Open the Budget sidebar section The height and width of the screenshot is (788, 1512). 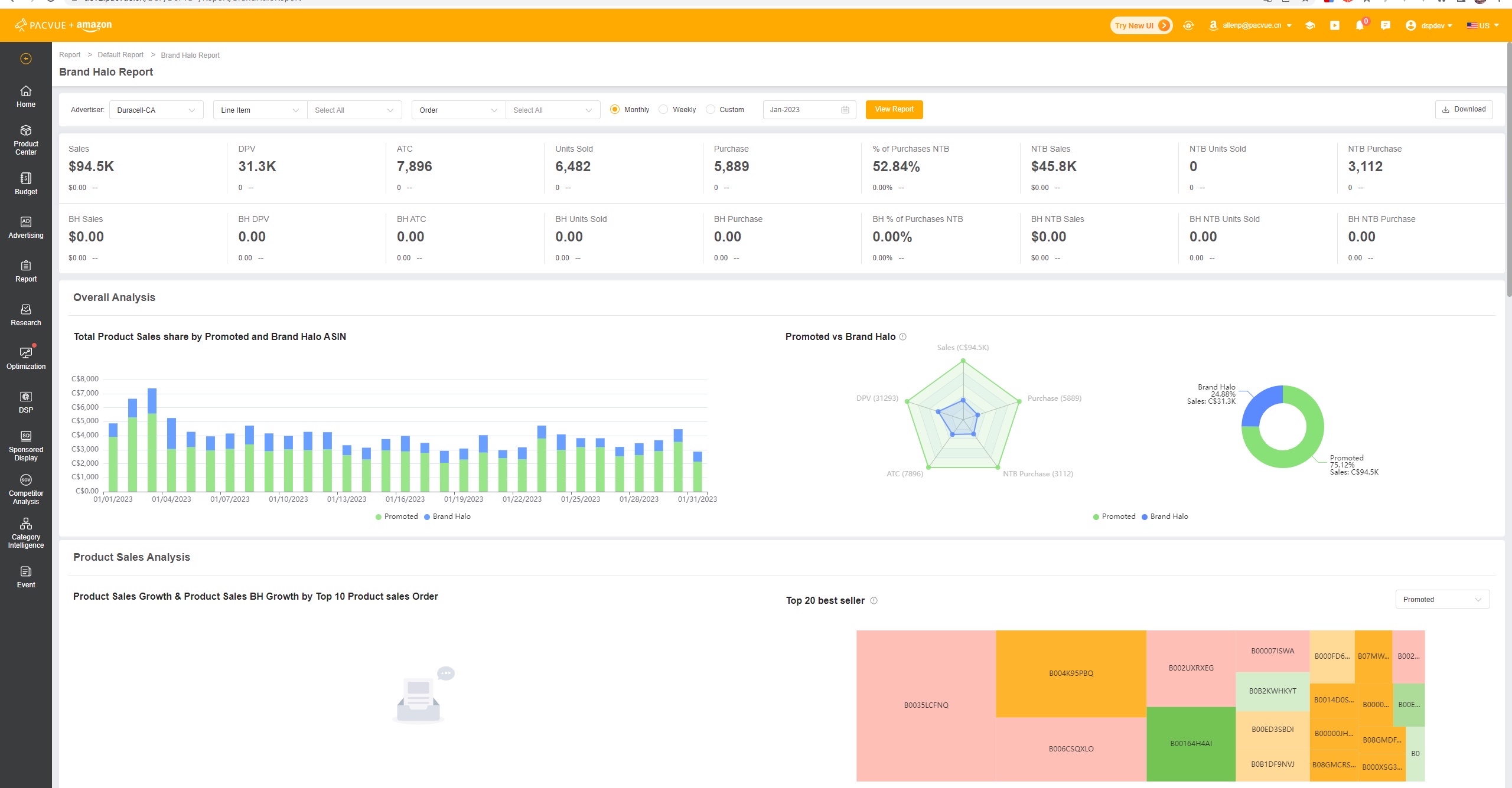(x=26, y=184)
